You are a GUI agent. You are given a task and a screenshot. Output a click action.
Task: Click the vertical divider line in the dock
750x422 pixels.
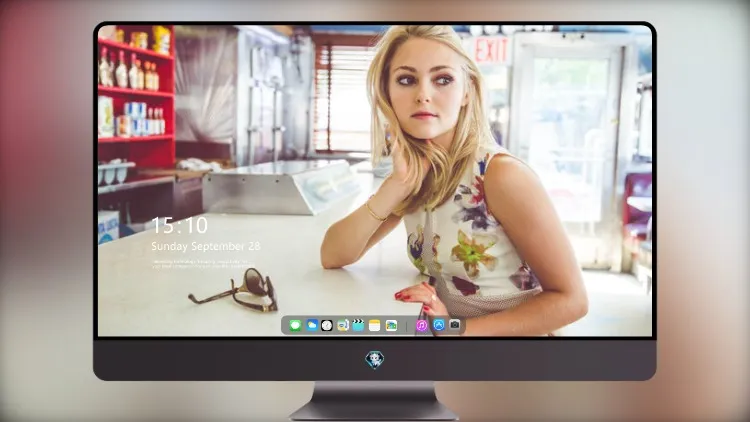[407, 326]
